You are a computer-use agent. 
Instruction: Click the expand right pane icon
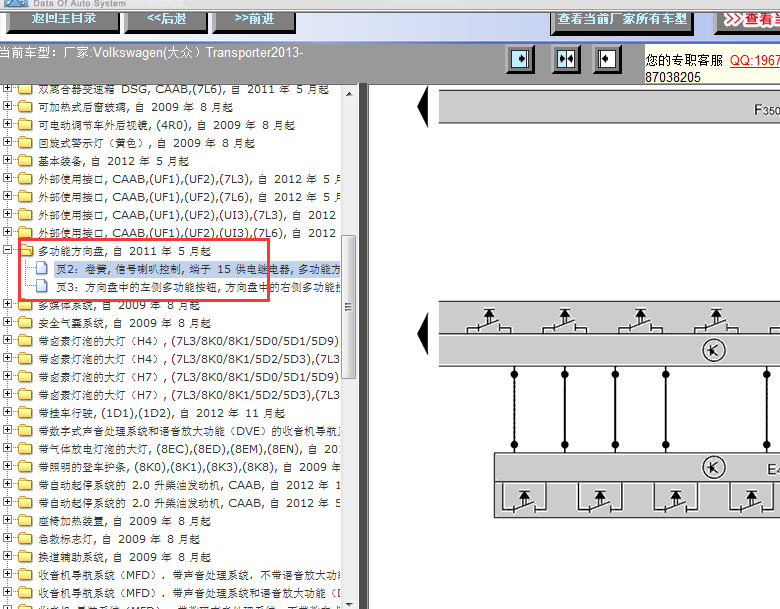[x=520, y=59]
